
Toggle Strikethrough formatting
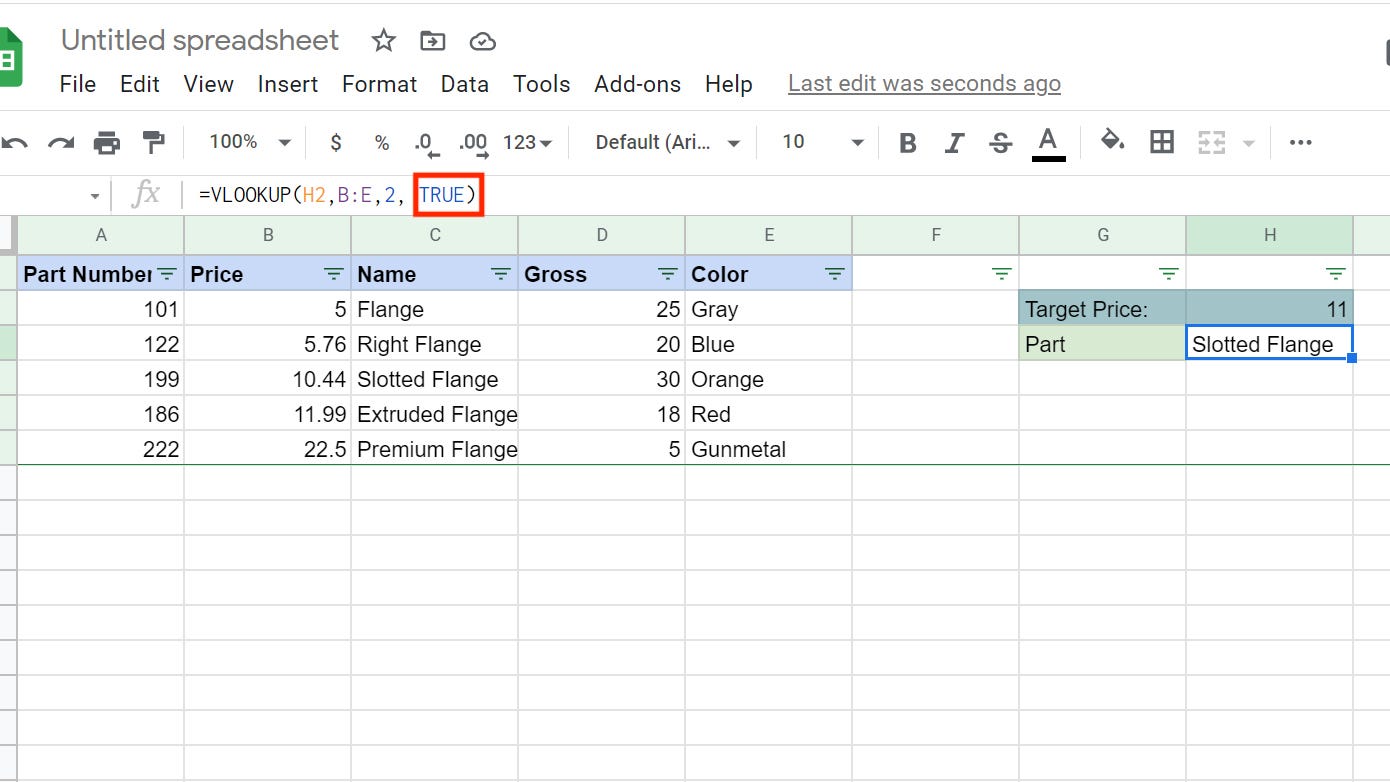1000,143
